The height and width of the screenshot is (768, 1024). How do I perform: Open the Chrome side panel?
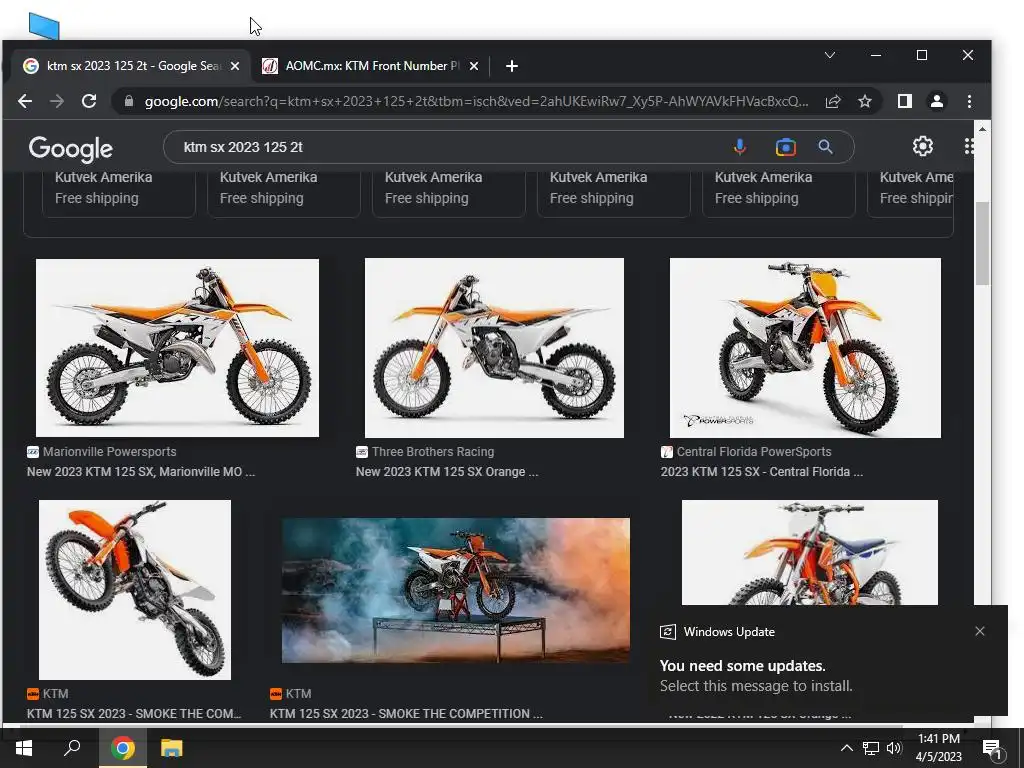904,101
